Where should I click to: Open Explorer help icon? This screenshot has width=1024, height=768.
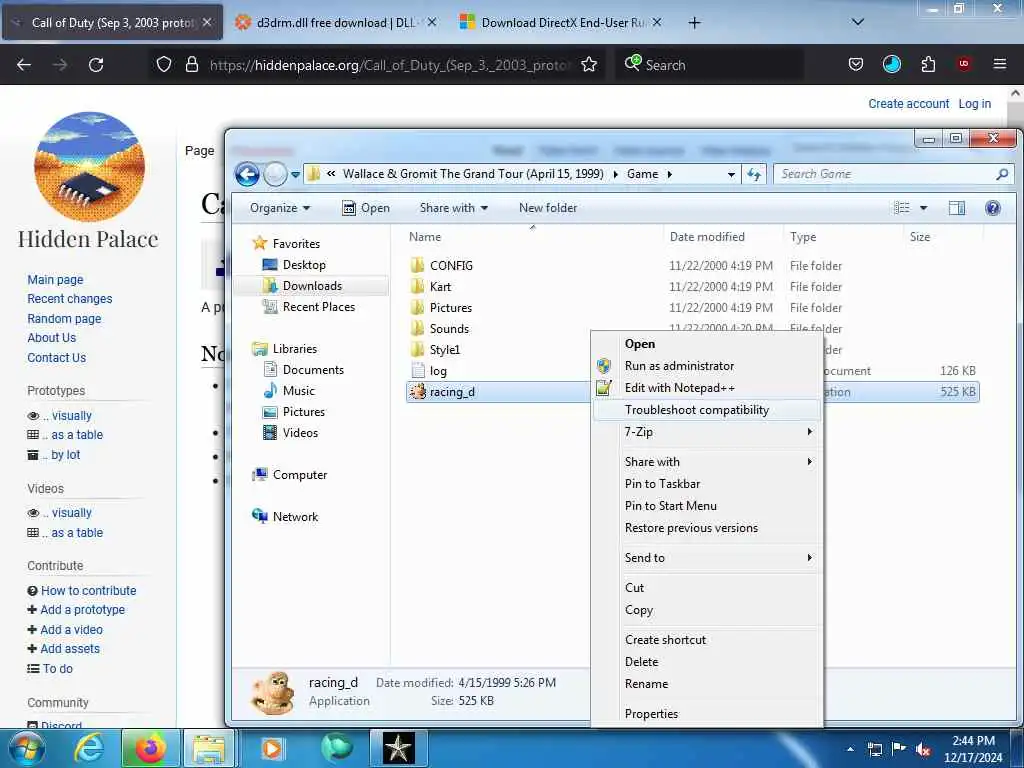pos(993,208)
